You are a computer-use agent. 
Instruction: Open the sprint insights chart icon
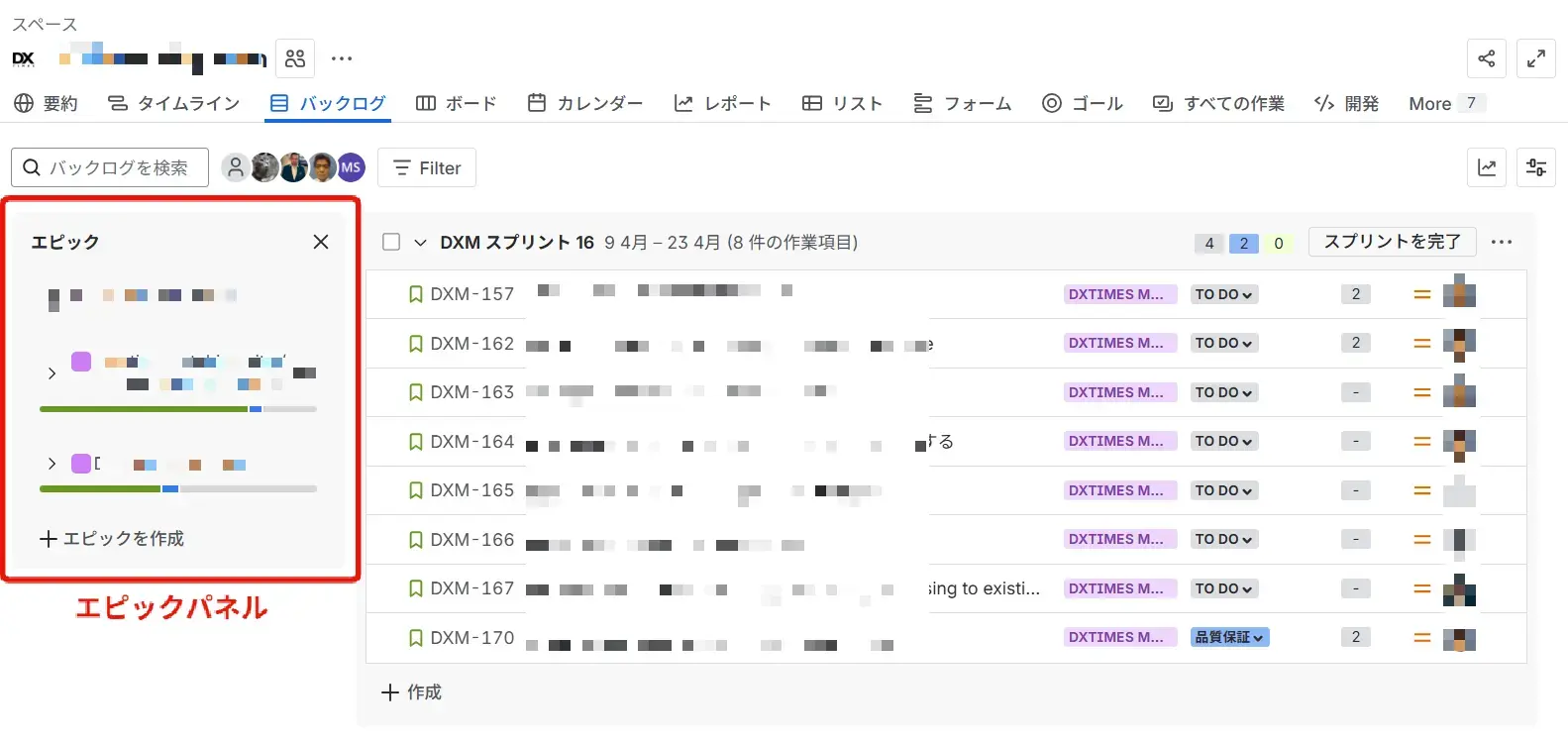(1486, 167)
